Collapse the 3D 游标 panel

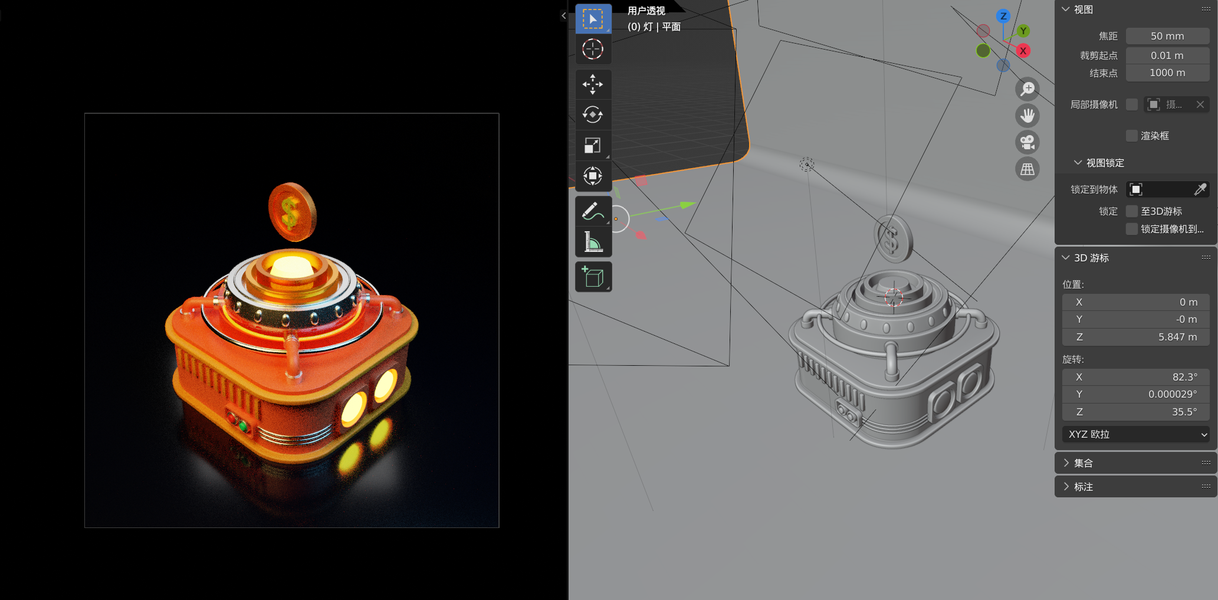click(x=1066, y=257)
